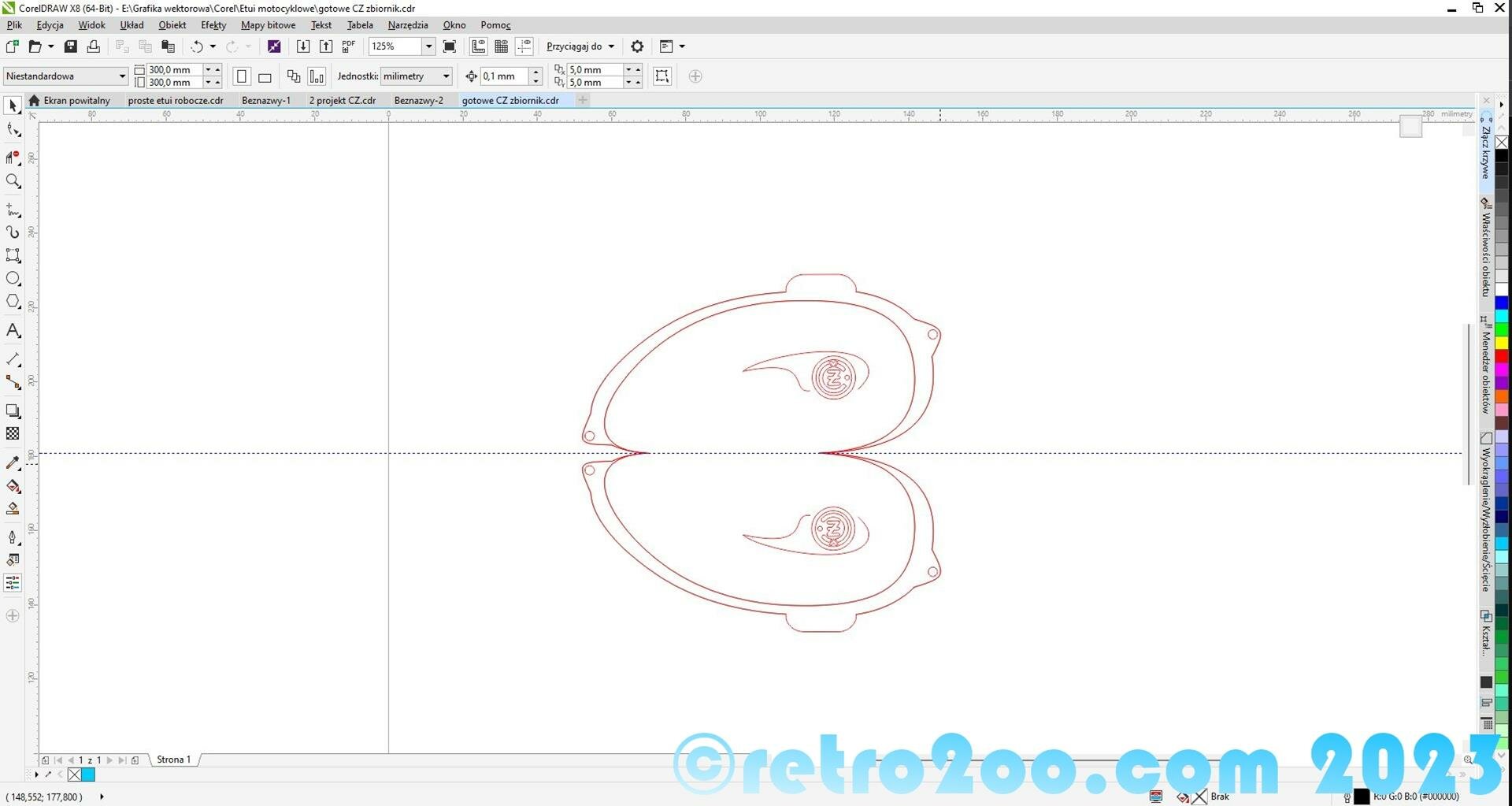Pick the Polygon tool

pos(13,302)
